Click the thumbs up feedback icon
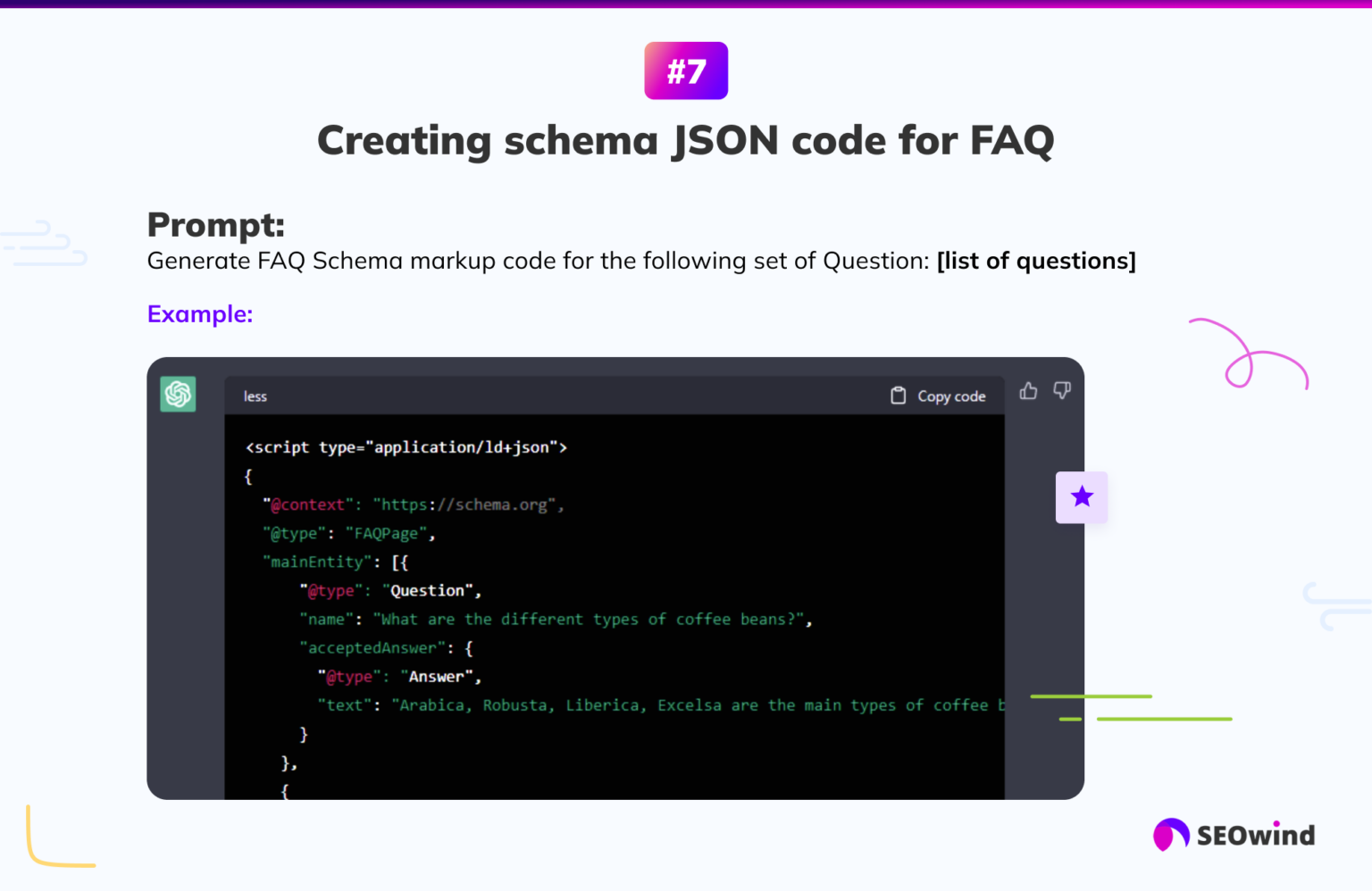Viewport: 1372px width, 891px height. (x=1028, y=391)
